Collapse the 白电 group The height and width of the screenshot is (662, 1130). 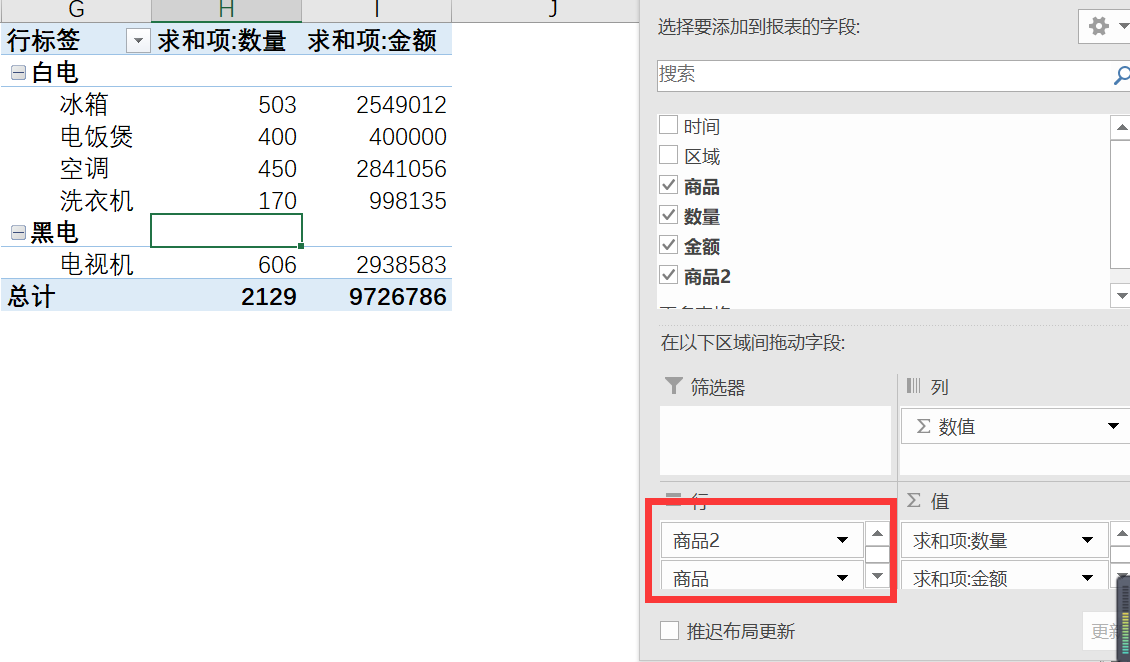pyautogui.click(x=19, y=72)
